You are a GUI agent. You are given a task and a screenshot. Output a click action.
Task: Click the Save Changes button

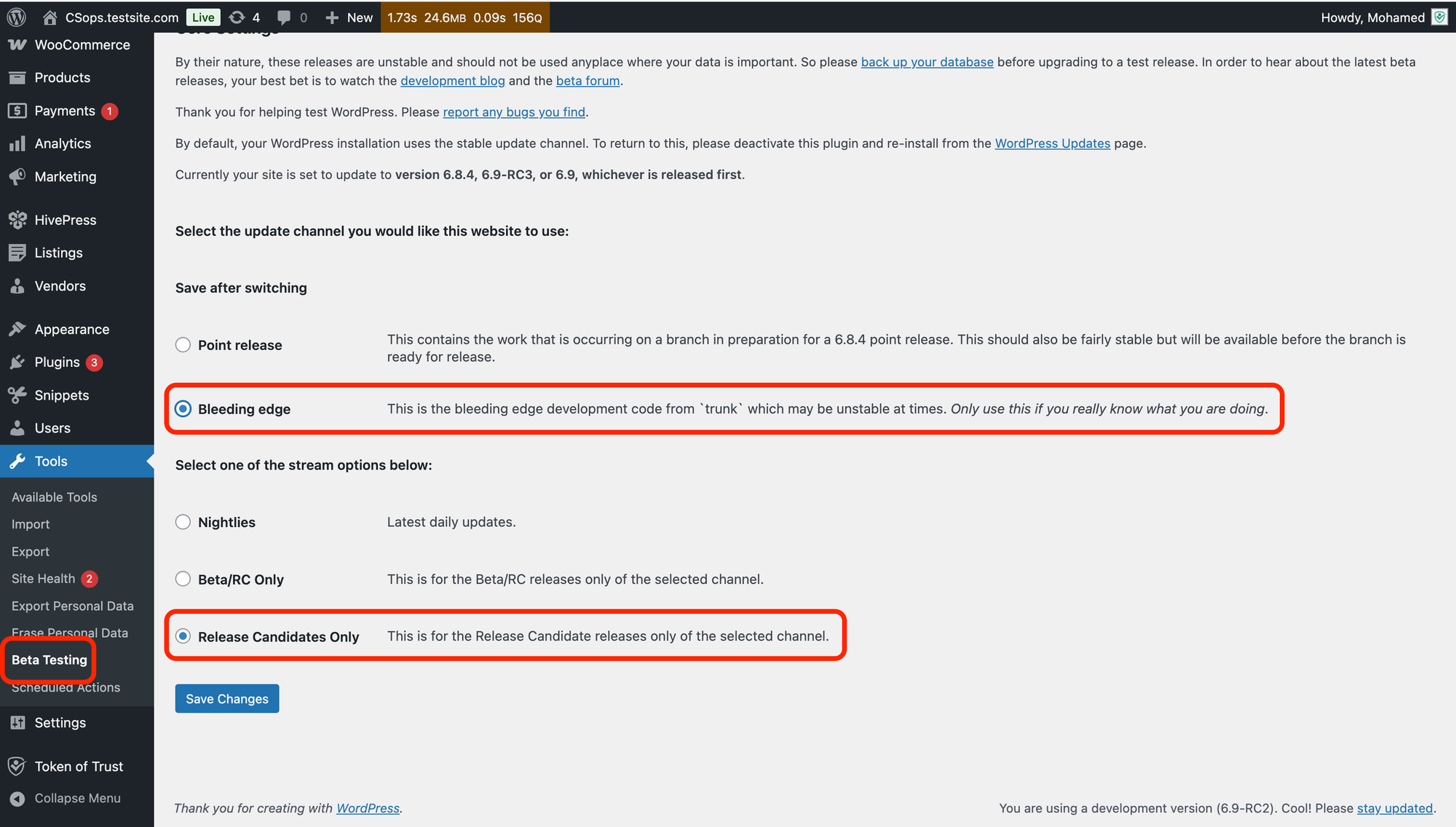coord(226,699)
